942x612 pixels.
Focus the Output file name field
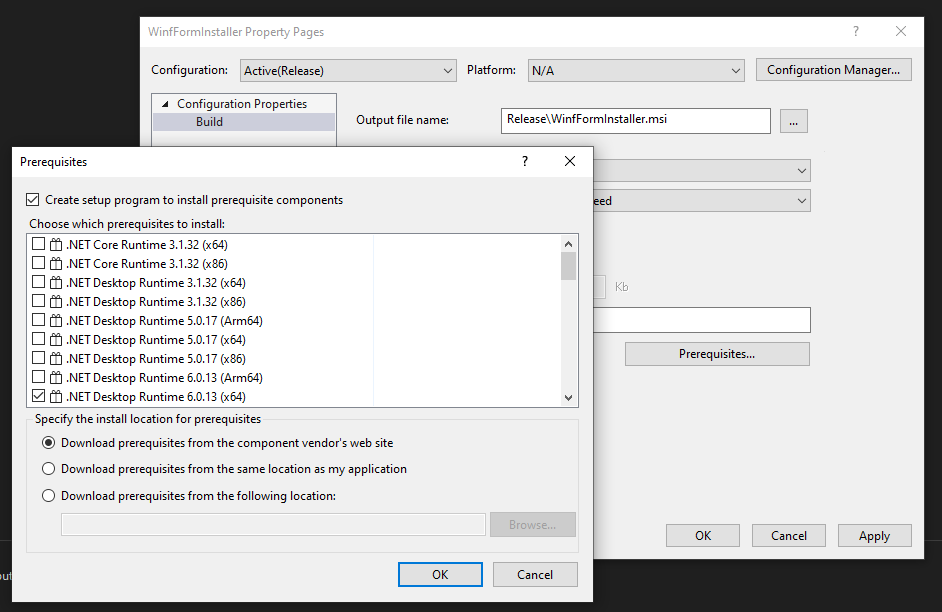pos(636,121)
